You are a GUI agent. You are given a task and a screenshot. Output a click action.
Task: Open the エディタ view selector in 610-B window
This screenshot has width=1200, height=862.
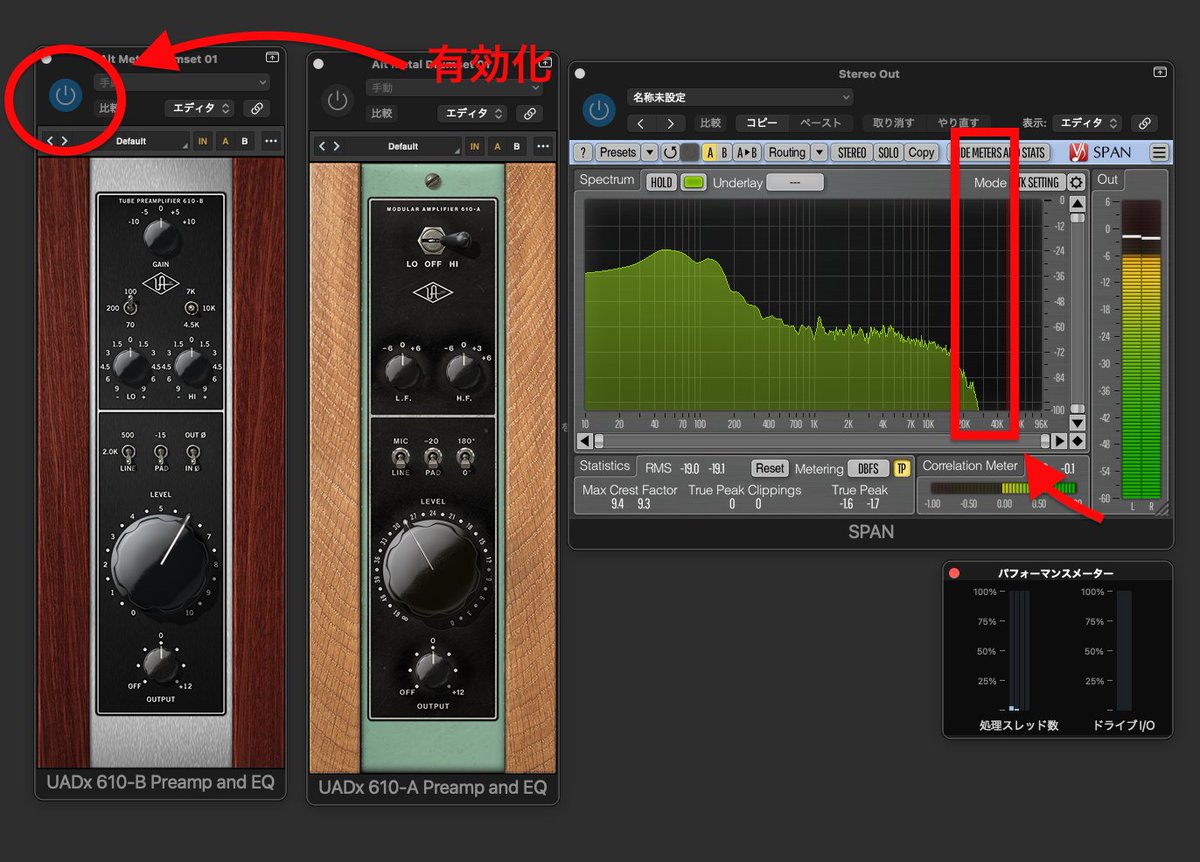199,108
